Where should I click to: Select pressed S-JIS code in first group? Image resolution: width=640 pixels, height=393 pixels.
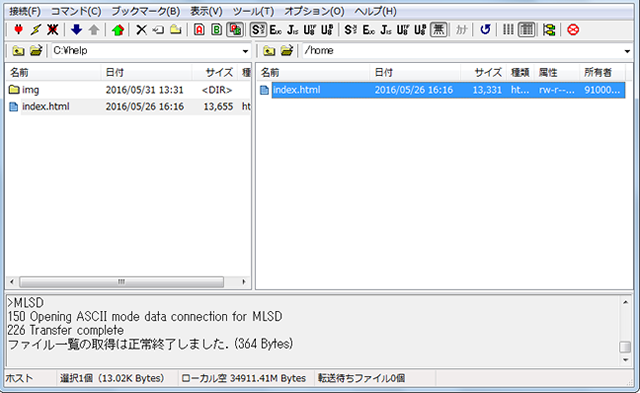[x=258, y=29]
